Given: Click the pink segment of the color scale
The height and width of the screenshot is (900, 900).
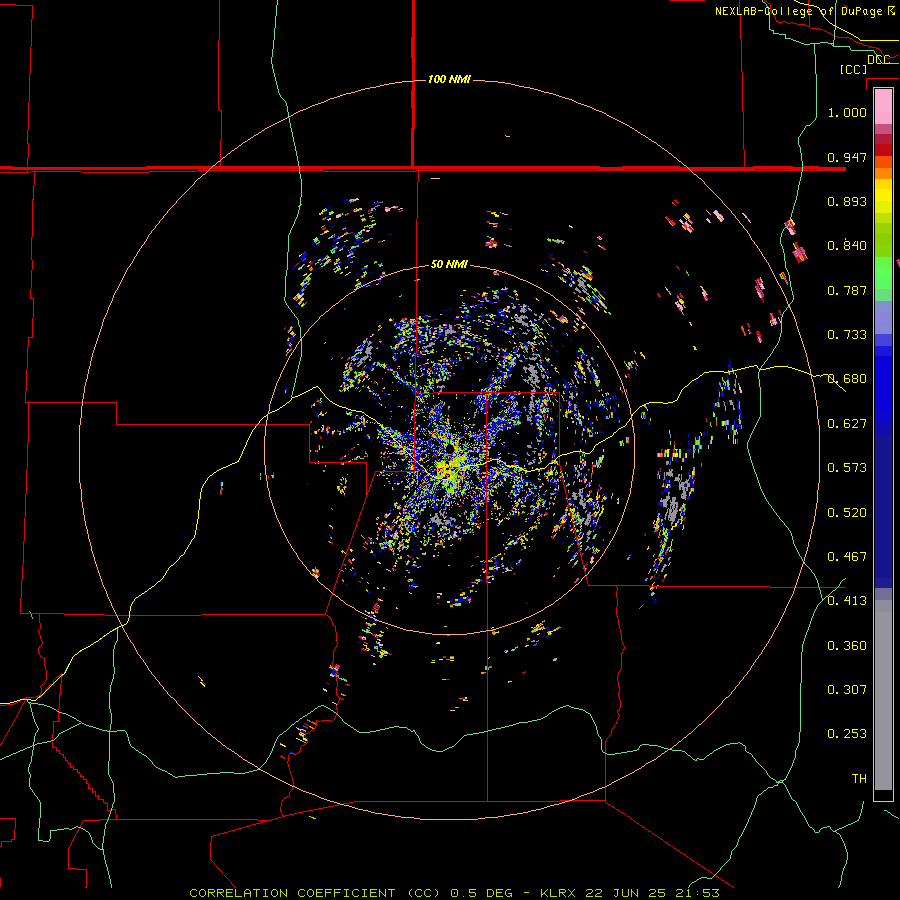Looking at the screenshot, I should click(x=883, y=107).
